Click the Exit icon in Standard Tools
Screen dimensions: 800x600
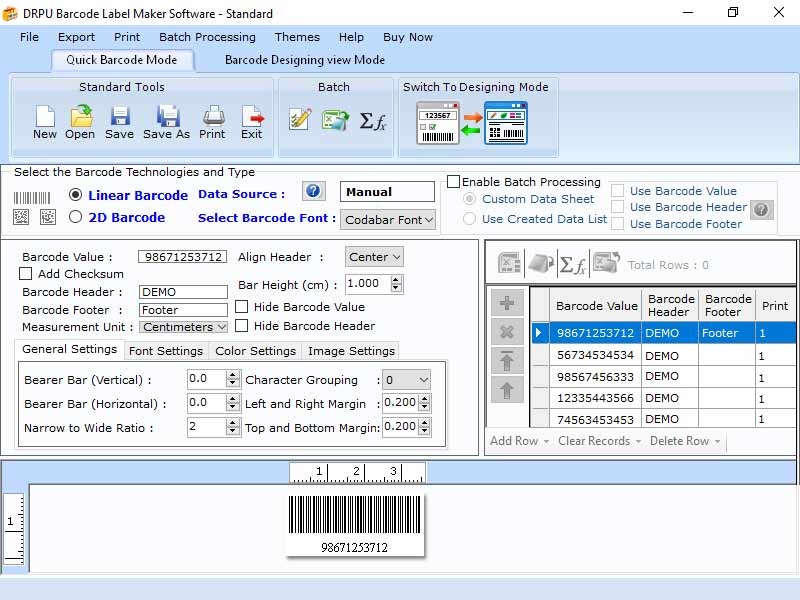click(252, 118)
